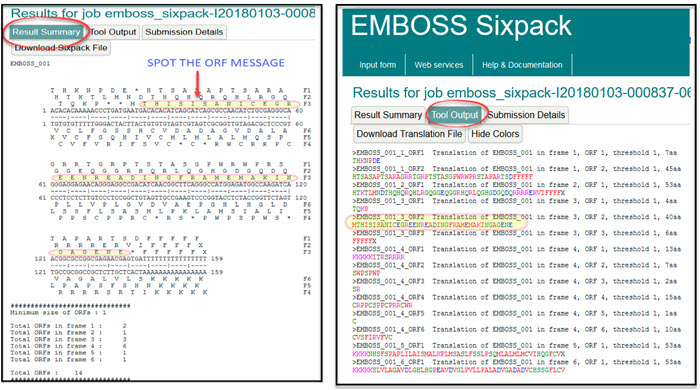The height and width of the screenshot is (390, 700).
Task: Click the EMBOSS_001_1_ORF1 translation header line
Action: pos(514,153)
